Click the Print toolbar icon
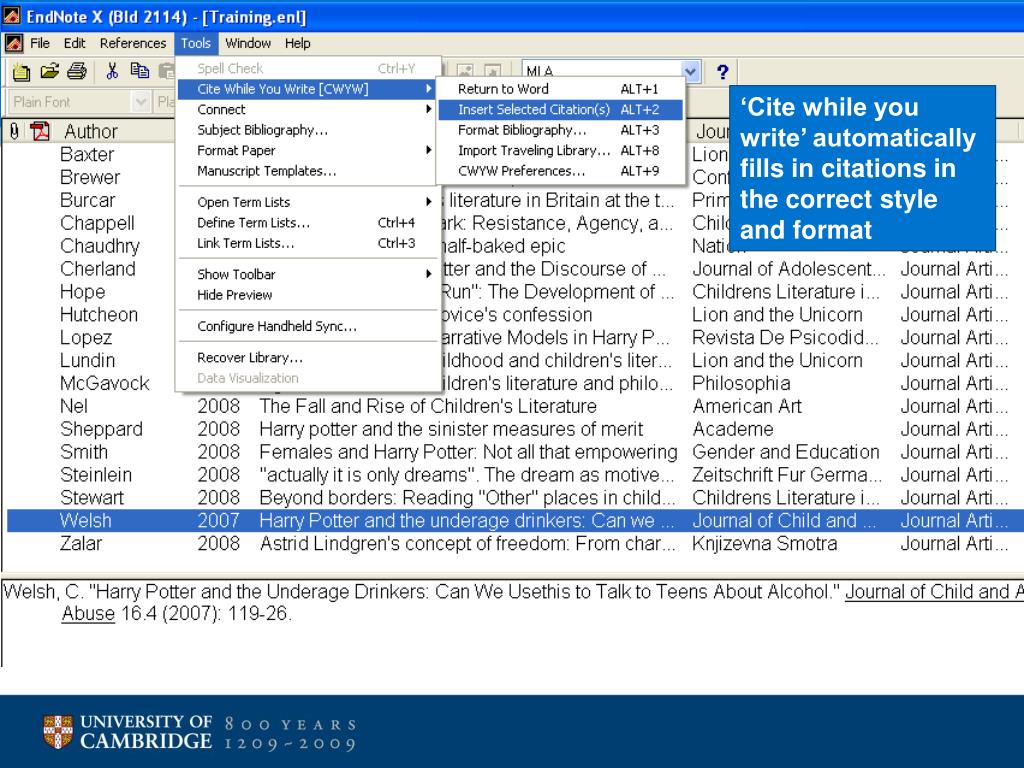This screenshot has height=768, width=1024. [x=77, y=71]
